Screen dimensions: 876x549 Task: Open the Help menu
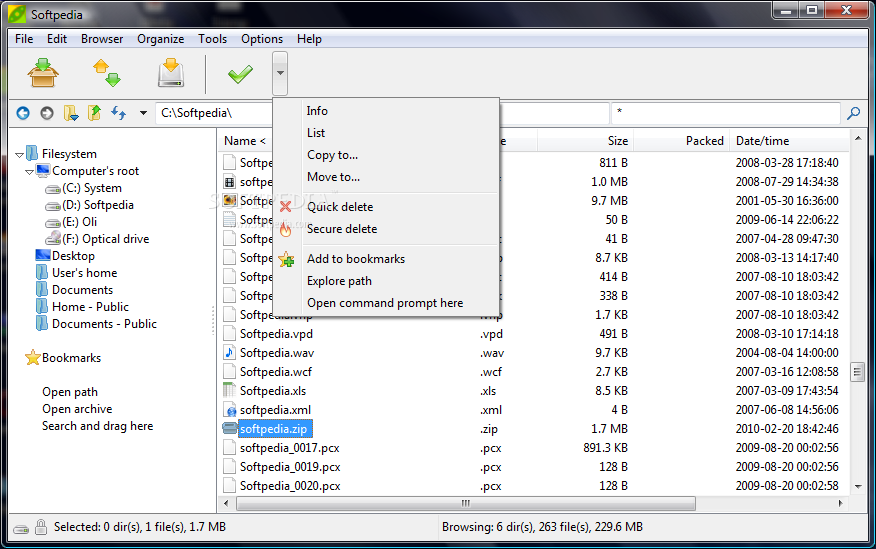tap(309, 39)
